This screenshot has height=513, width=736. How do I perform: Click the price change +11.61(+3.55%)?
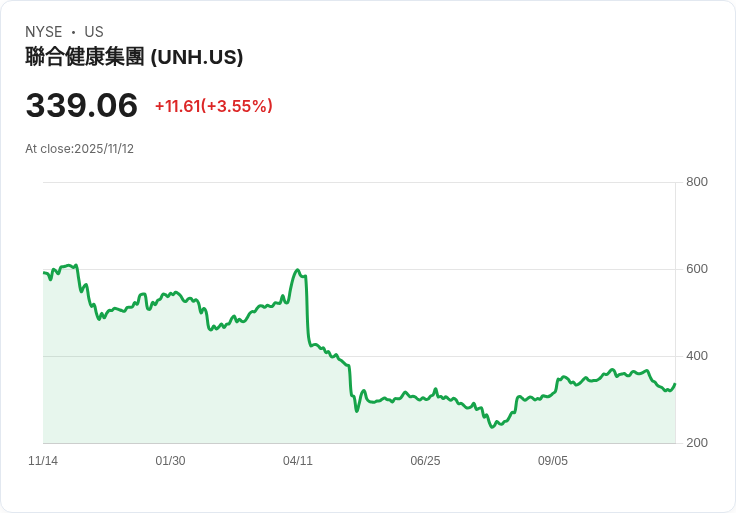214,106
